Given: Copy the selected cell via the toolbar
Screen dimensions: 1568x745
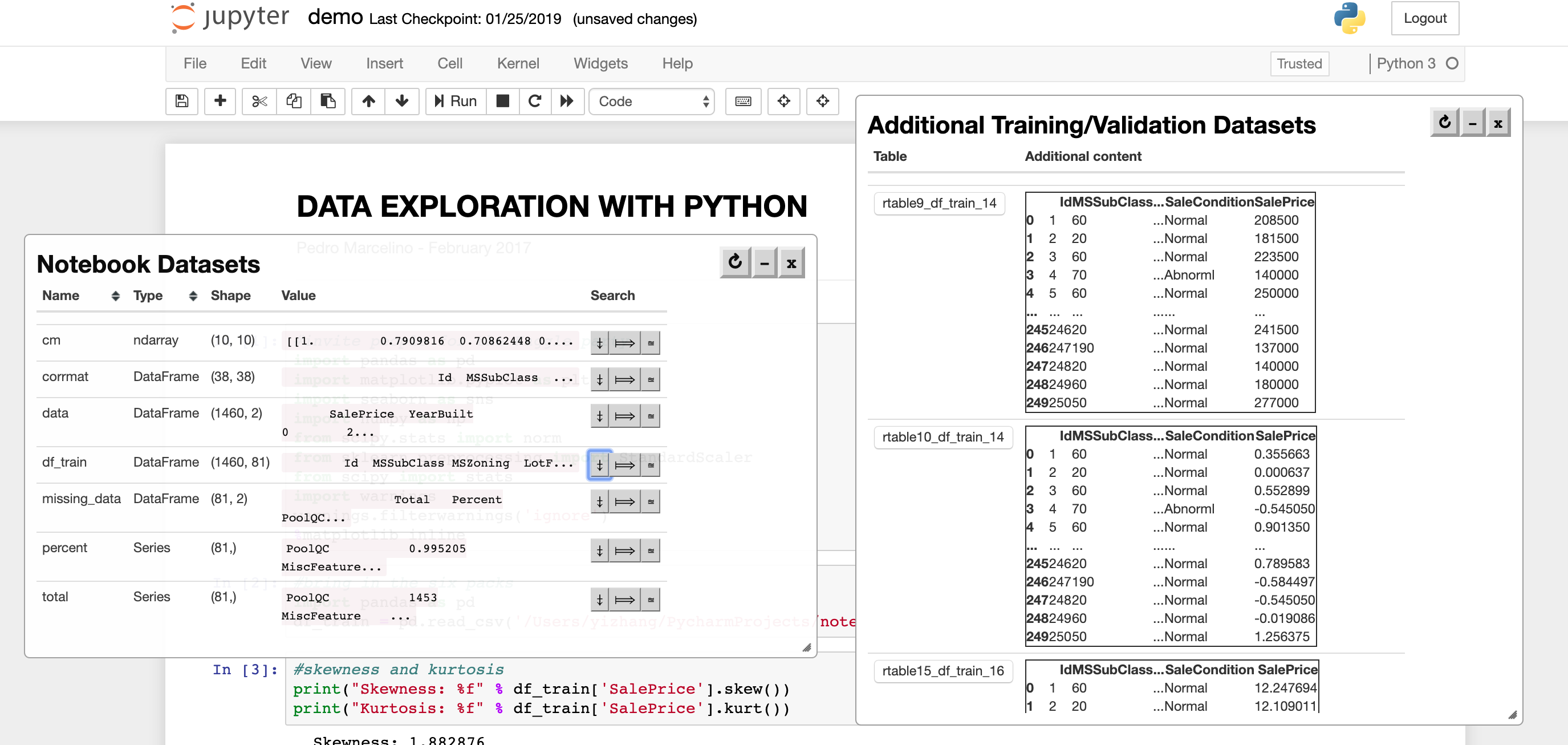Looking at the screenshot, I should click(294, 101).
